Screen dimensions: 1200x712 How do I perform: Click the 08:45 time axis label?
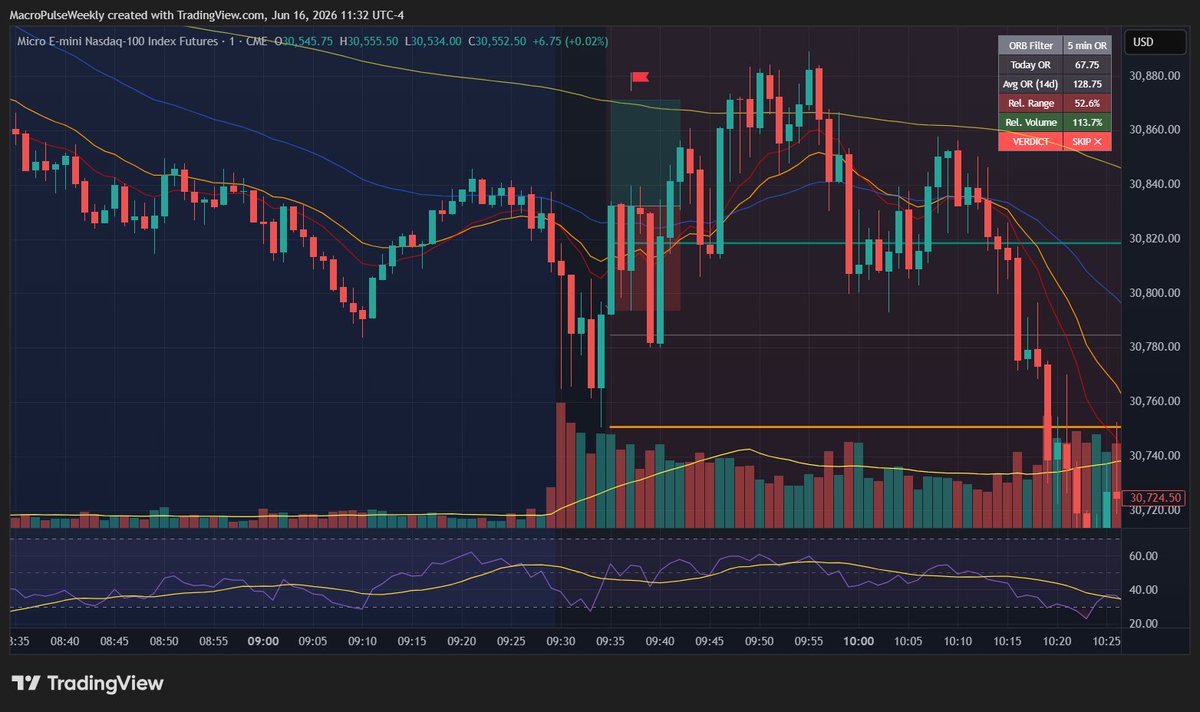114,640
